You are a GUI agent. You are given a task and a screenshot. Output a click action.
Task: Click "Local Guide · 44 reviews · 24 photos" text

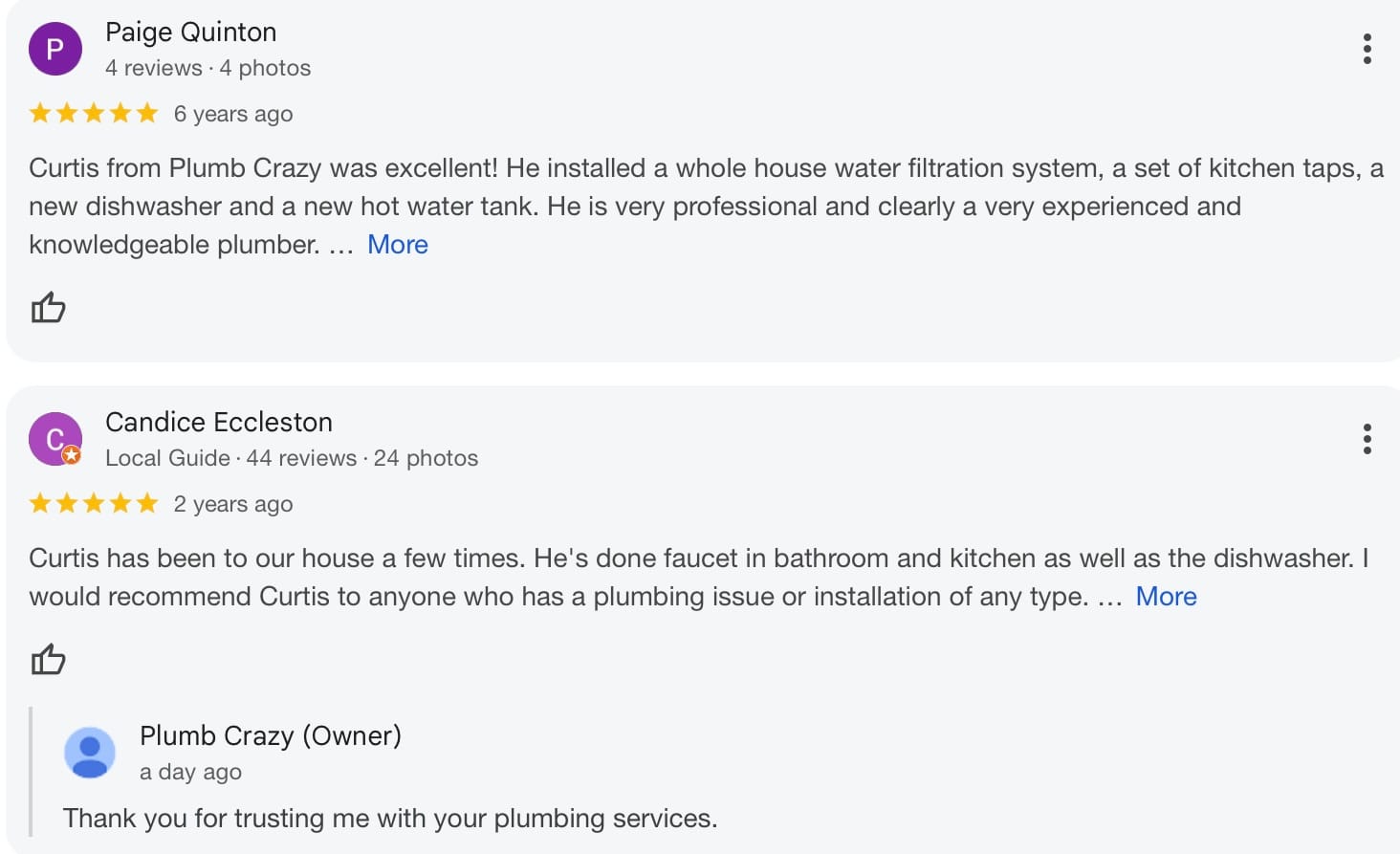[x=292, y=459]
